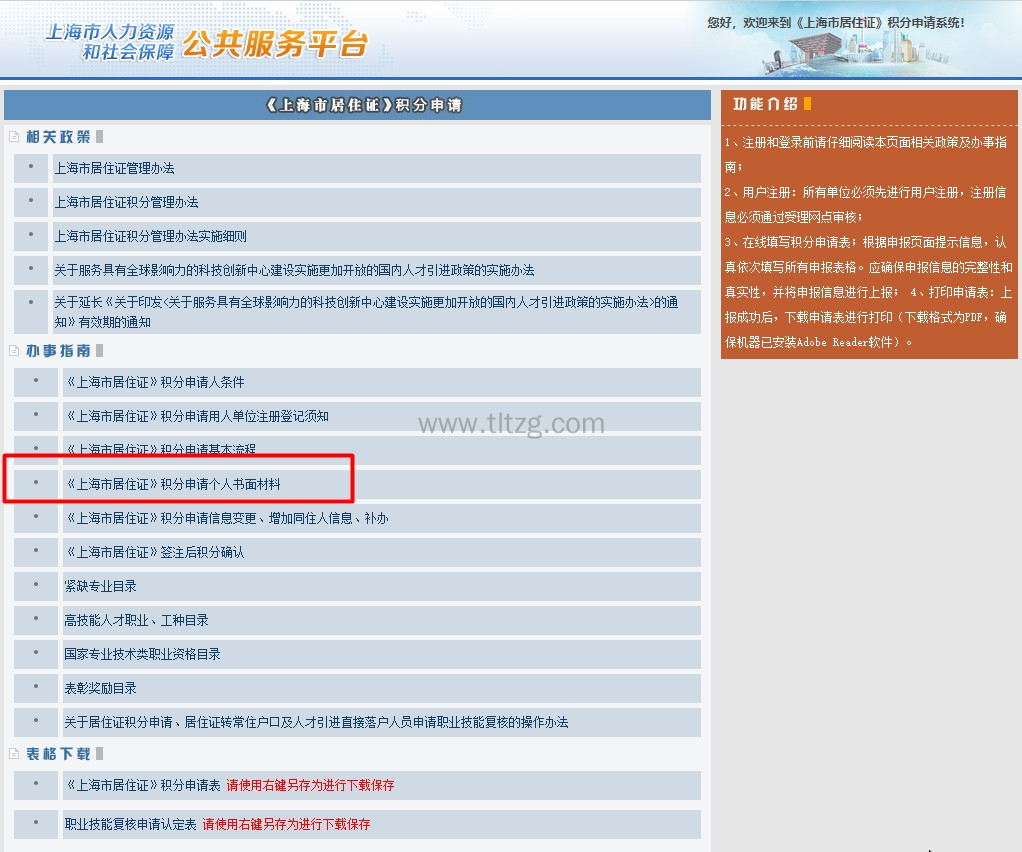Click the 表格下载 section header icon
Image resolution: width=1022 pixels, height=852 pixels.
click(x=14, y=754)
